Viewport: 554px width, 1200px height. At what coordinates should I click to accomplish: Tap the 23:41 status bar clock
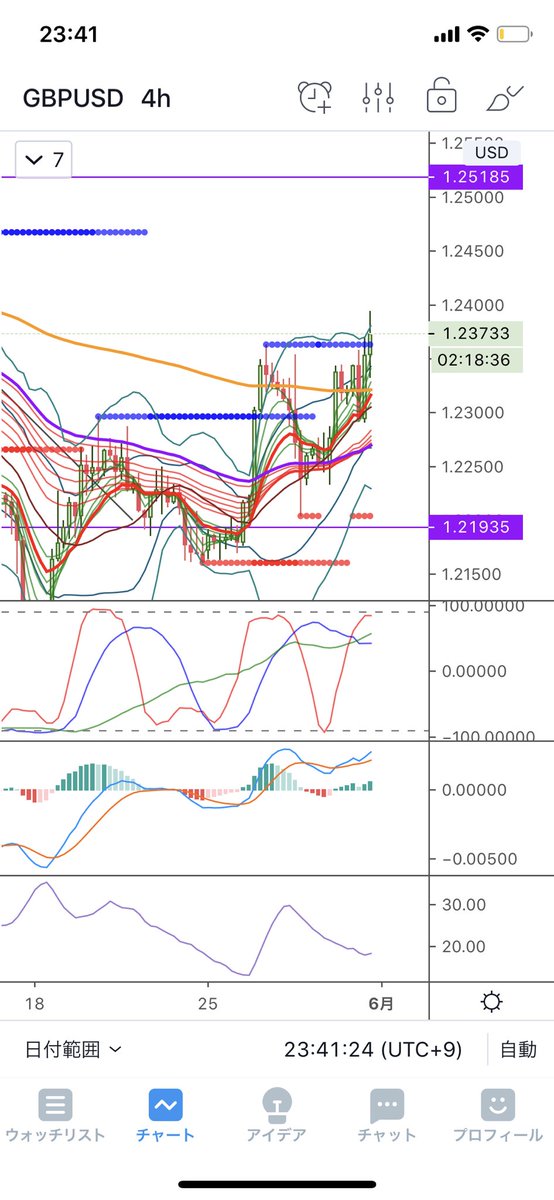pyautogui.click(x=69, y=35)
